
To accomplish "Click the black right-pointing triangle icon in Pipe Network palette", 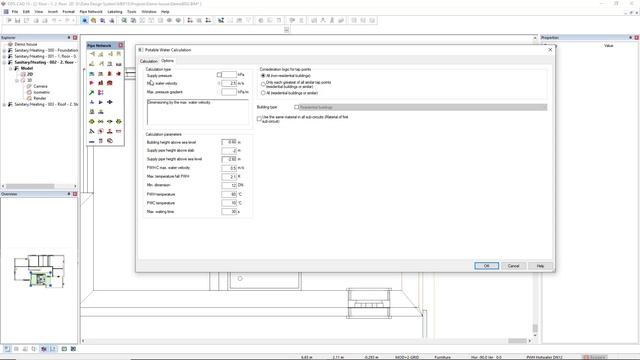I will (x=101, y=102).
